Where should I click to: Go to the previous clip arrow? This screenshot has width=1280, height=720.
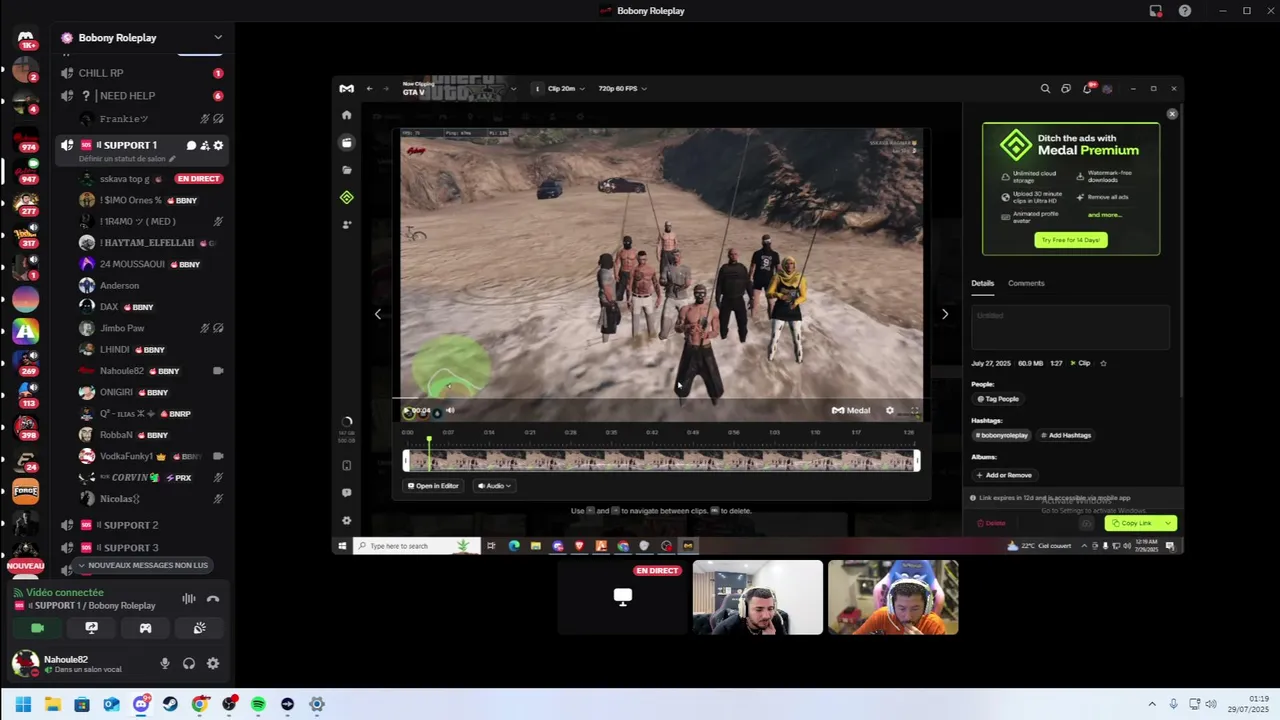pos(377,314)
